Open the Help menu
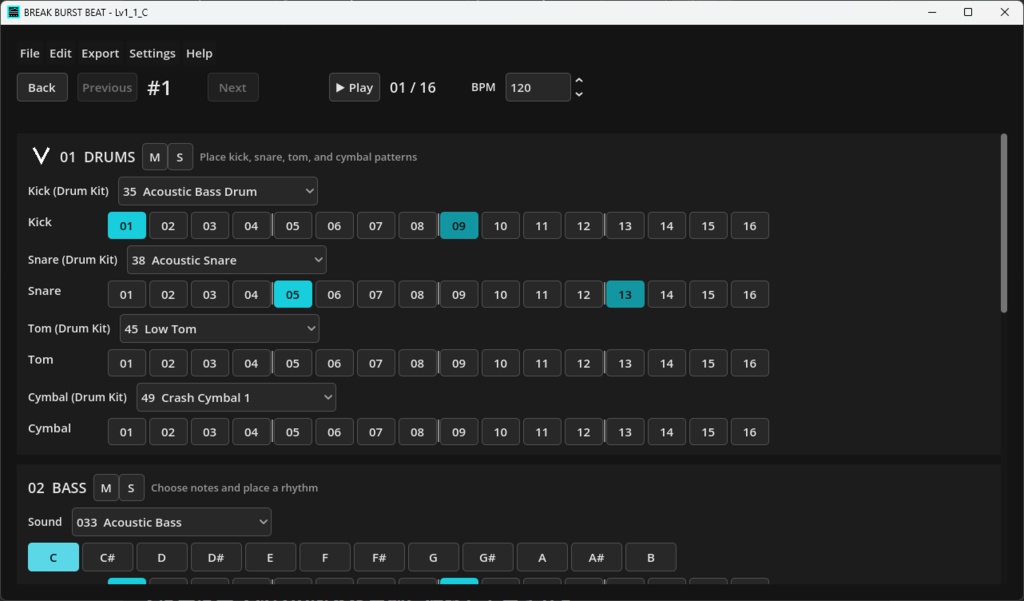Viewport: 1024px width, 601px height. [199, 54]
